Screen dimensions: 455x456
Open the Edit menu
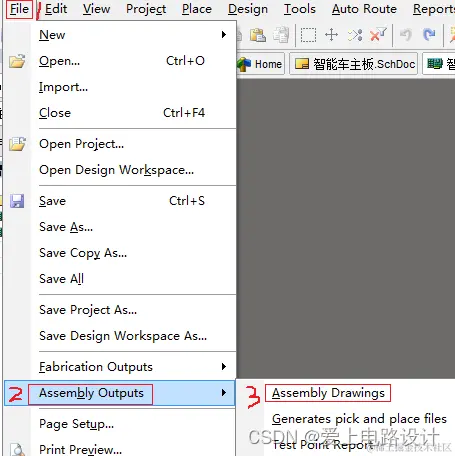point(56,9)
